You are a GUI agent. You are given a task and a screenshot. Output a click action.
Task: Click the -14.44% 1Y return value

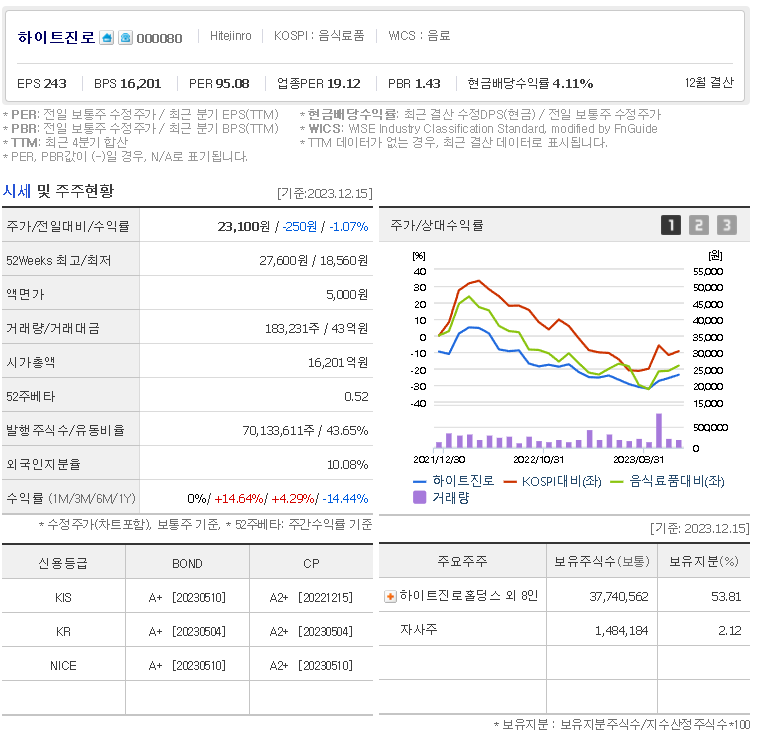[x=345, y=499]
